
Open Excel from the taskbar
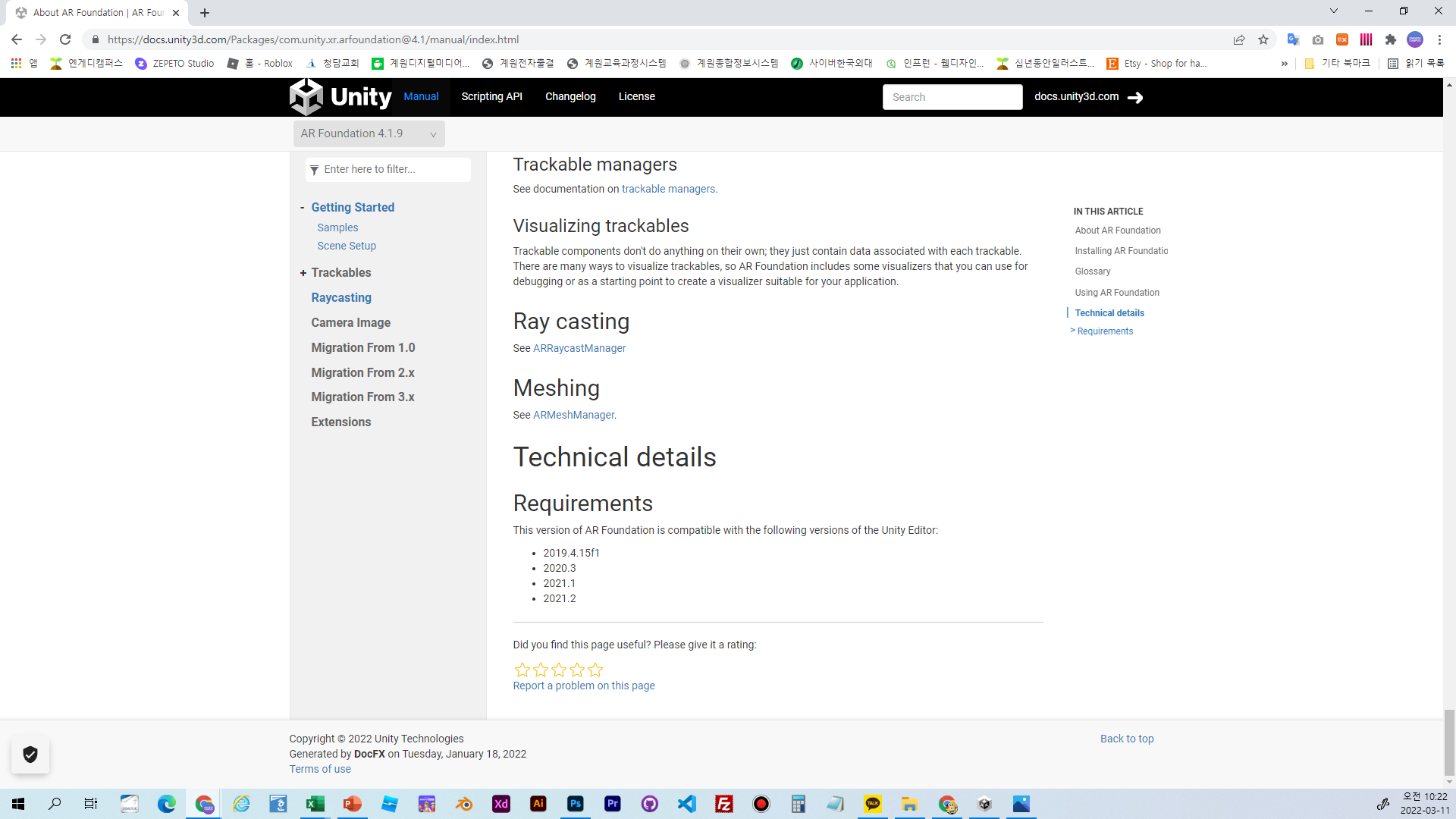[315, 804]
